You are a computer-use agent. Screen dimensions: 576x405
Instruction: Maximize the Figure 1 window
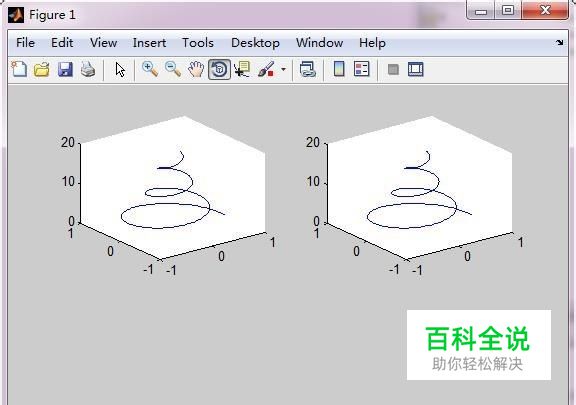click(508, 10)
